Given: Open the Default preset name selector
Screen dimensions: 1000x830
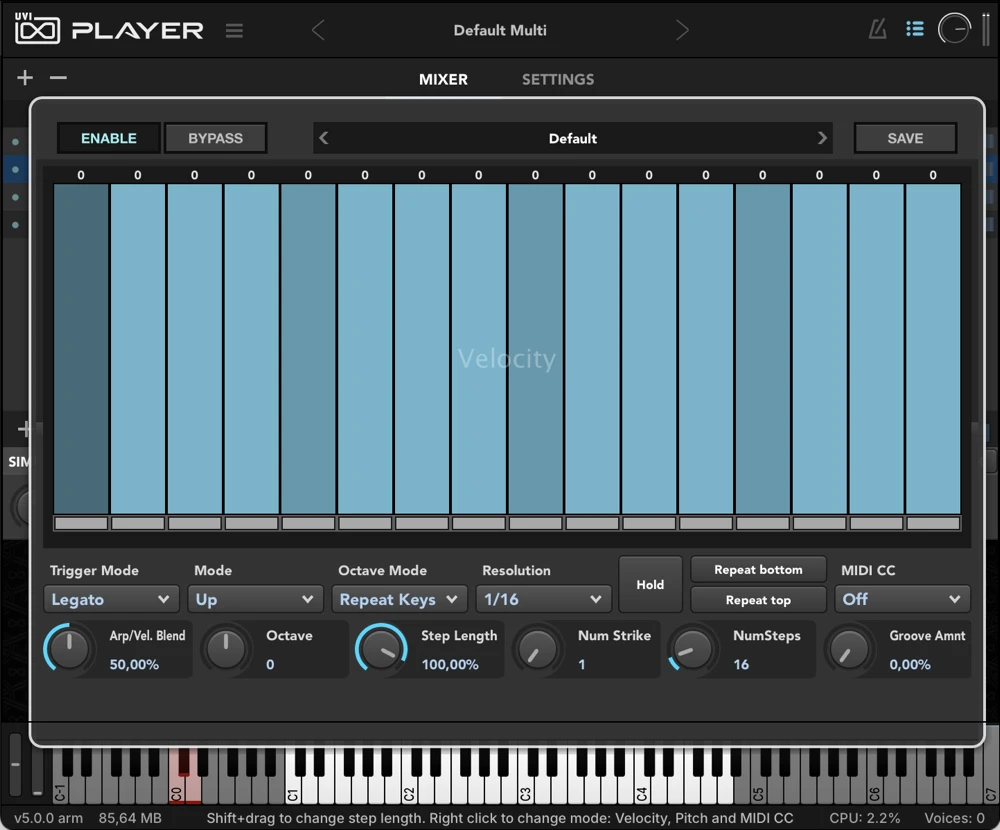Looking at the screenshot, I should [573, 138].
